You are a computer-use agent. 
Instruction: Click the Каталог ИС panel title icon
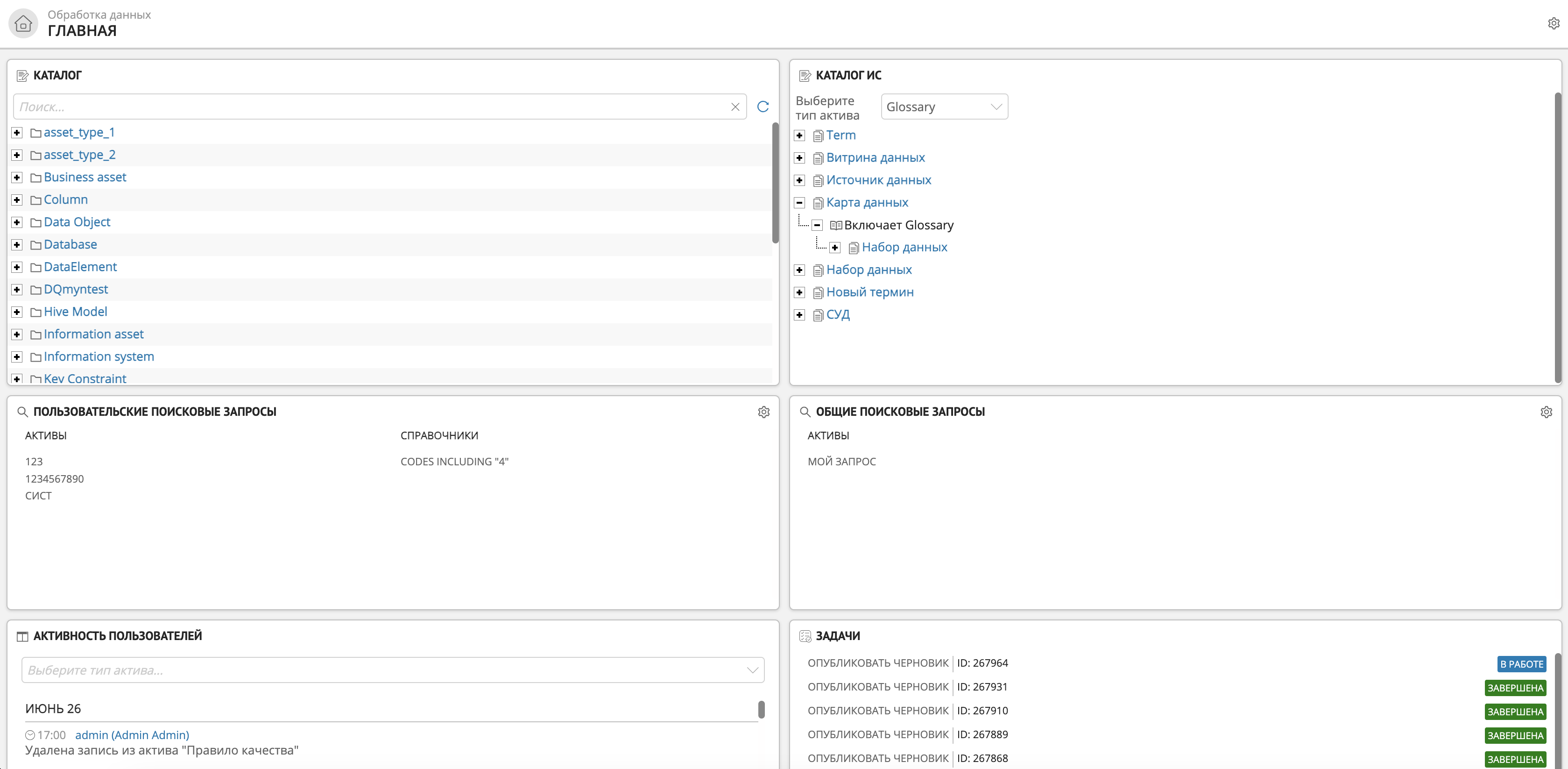pyautogui.click(x=805, y=76)
